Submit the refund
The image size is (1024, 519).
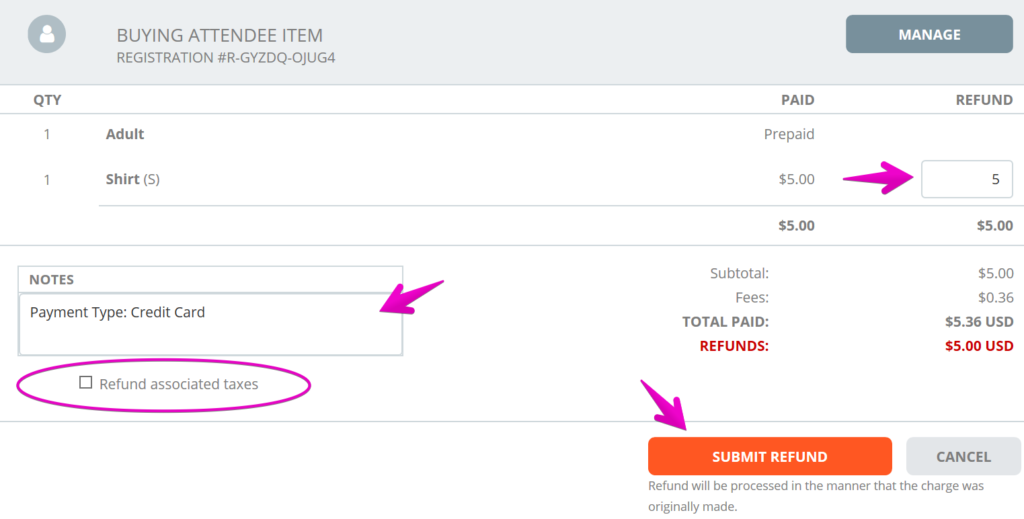pos(769,456)
